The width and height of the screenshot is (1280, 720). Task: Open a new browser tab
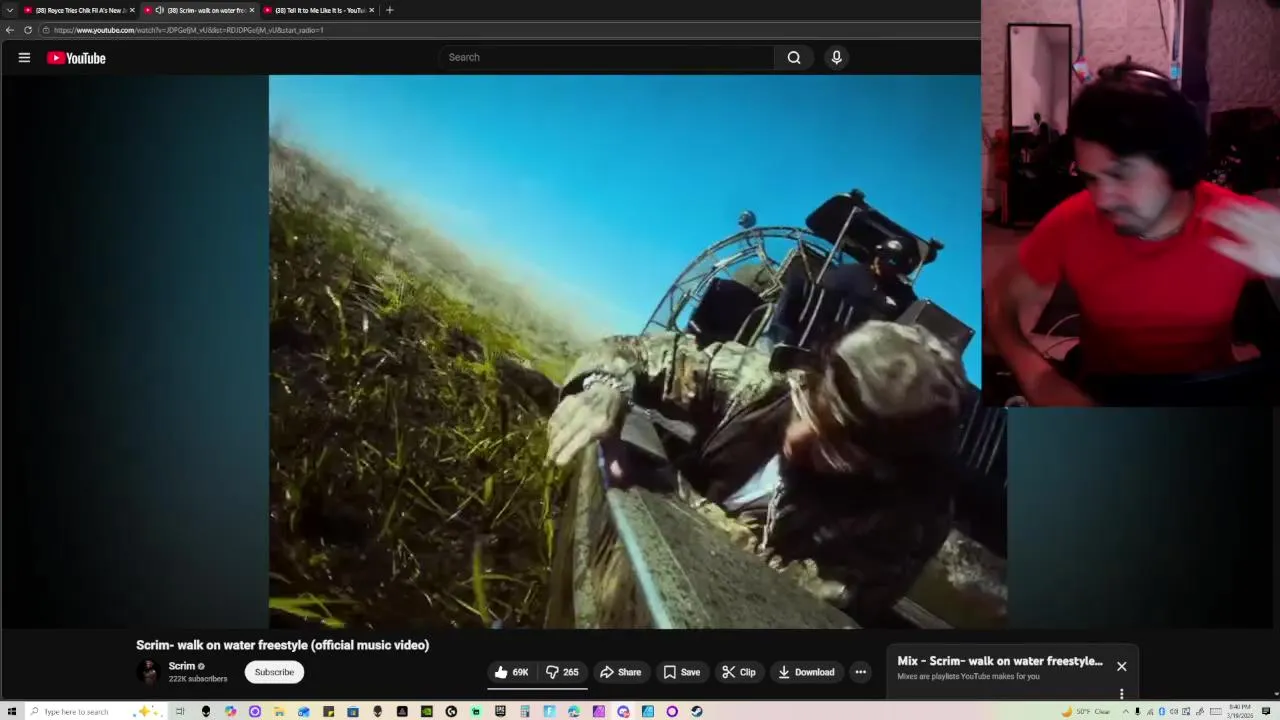pos(389,10)
